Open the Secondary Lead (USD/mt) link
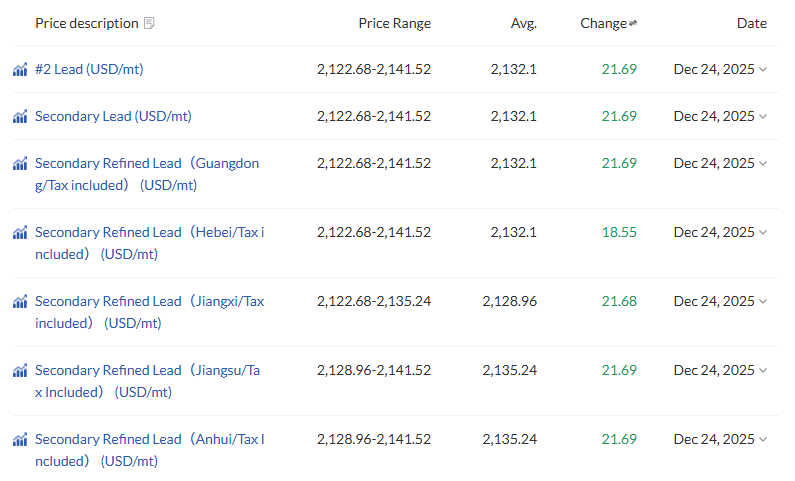 click(x=113, y=117)
